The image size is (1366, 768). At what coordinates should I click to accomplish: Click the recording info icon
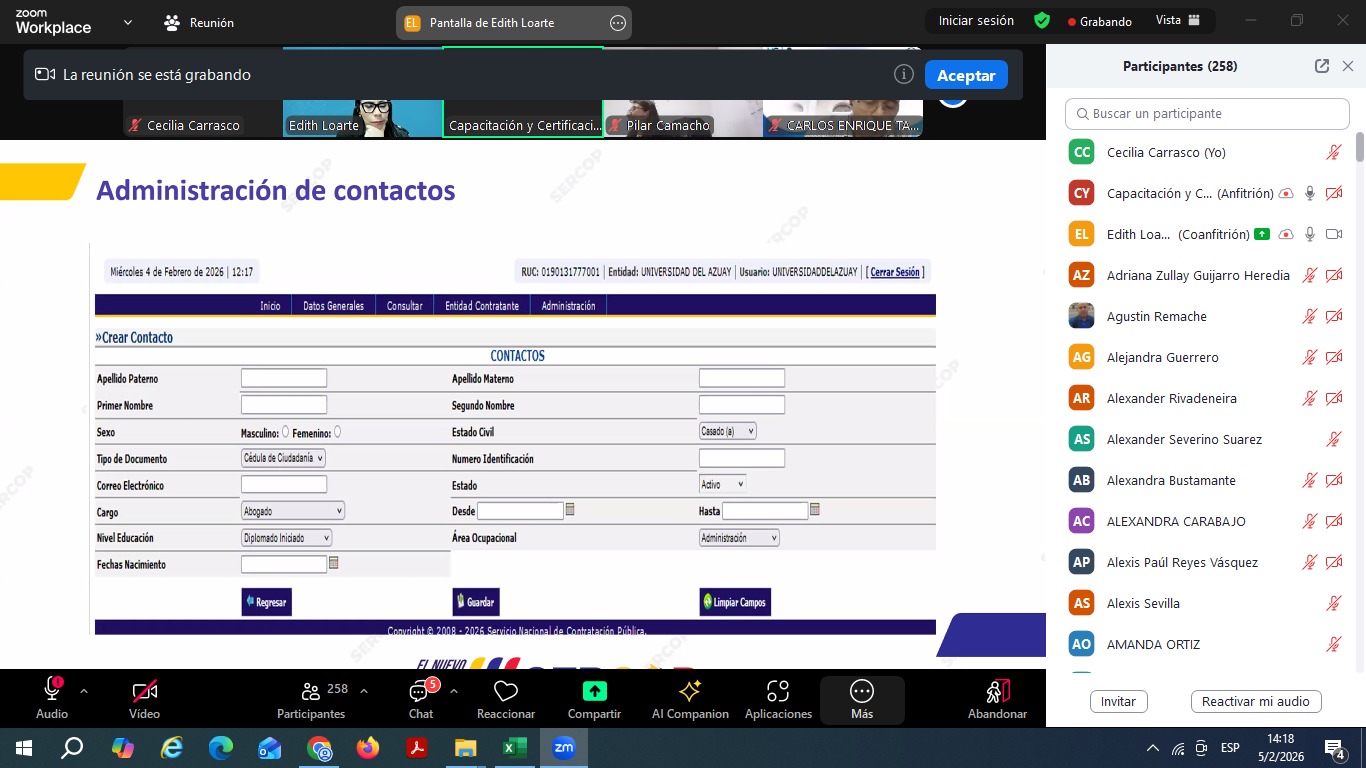pos(904,75)
